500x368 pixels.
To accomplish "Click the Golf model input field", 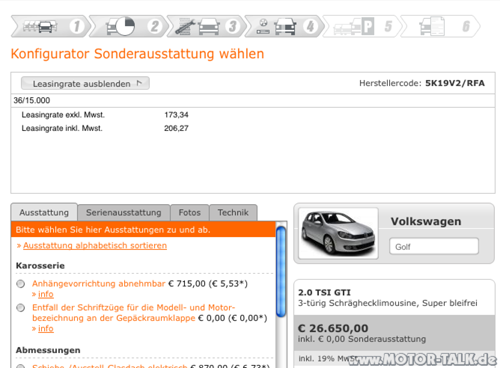I will (434, 247).
